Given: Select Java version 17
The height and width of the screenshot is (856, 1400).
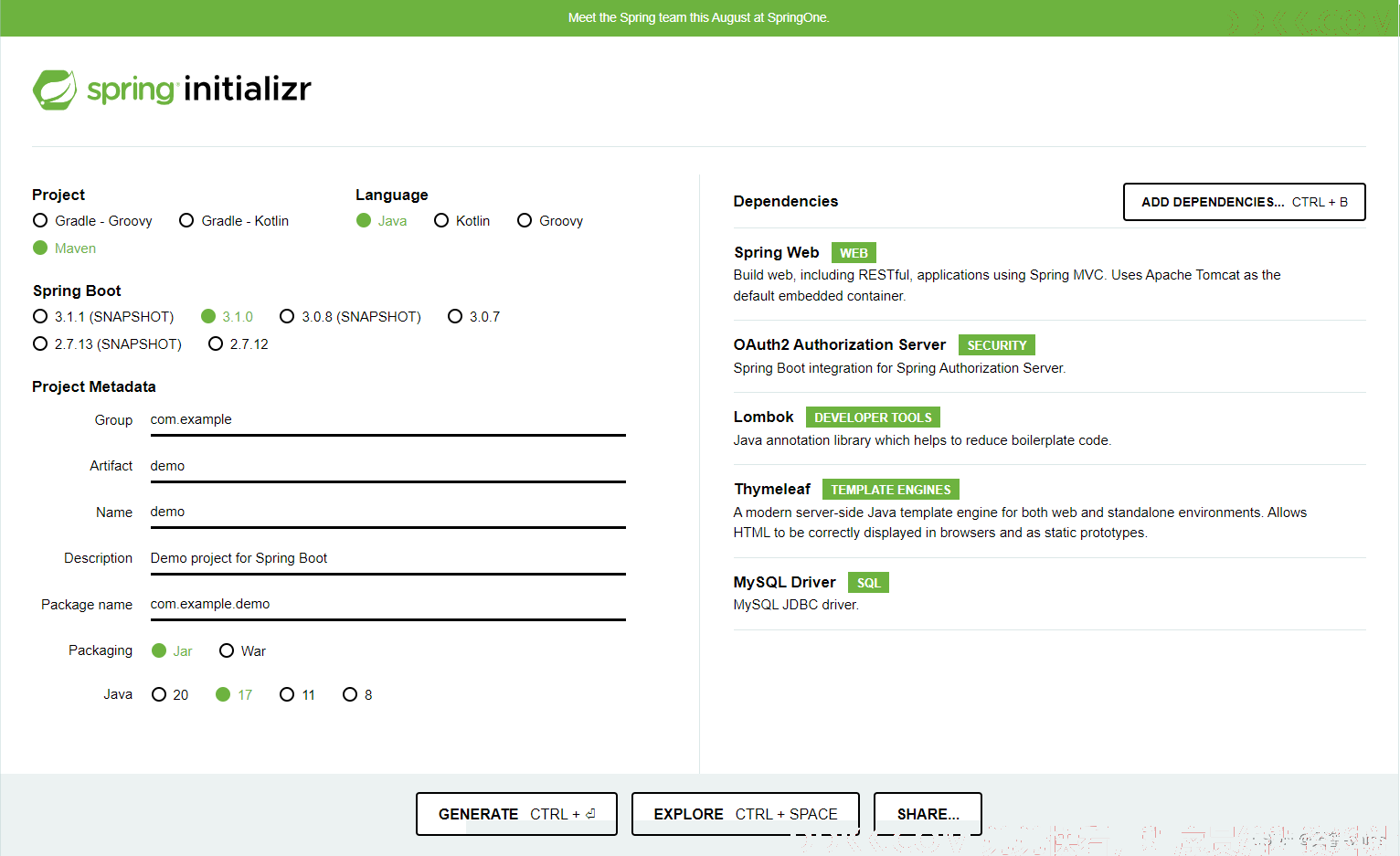Looking at the screenshot, I should coord(234,695).
